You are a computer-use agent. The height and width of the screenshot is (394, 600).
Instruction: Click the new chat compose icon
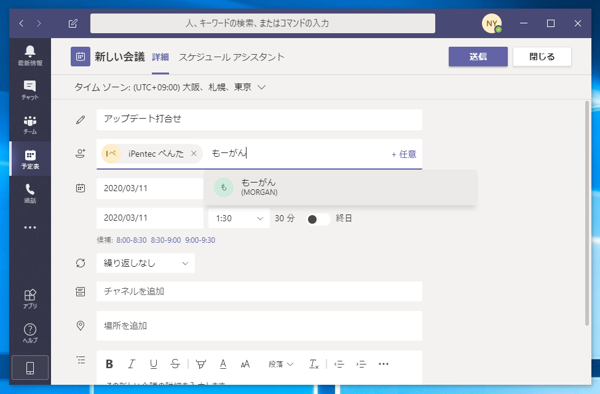click(x=73, y=23)
